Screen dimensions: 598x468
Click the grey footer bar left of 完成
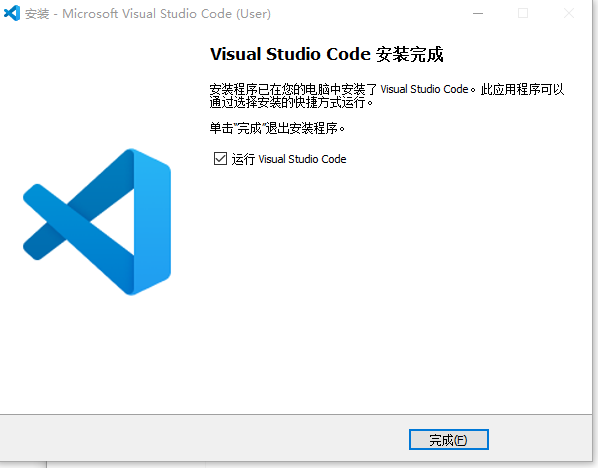click(202, 439)
